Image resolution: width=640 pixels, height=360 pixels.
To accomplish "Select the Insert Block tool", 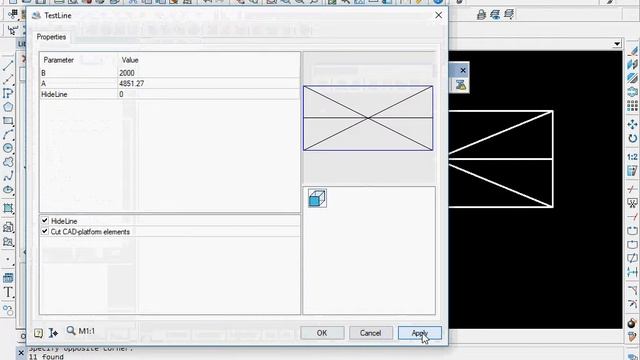I will point(8,227).
